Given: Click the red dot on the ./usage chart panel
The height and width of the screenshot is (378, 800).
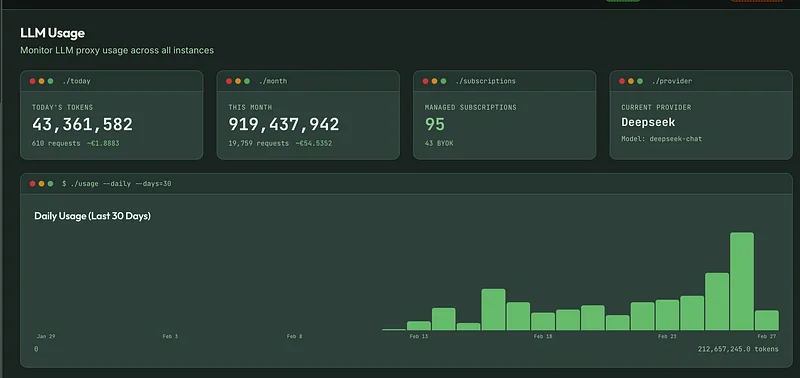Looking at the screenshot, I should [x=33, y=184].
